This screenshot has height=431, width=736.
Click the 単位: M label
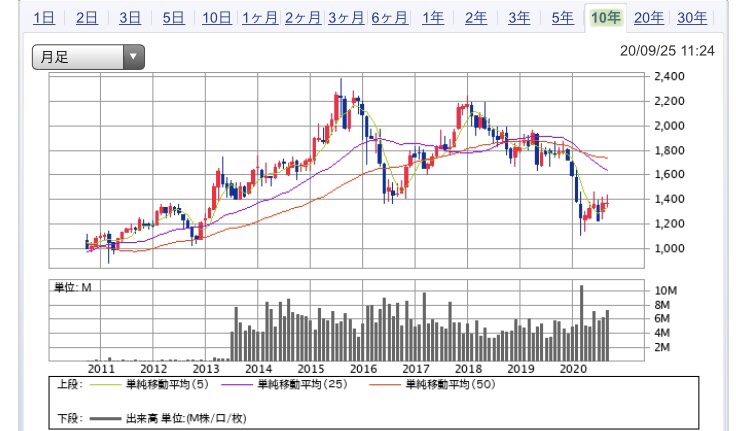pos(73,287)
